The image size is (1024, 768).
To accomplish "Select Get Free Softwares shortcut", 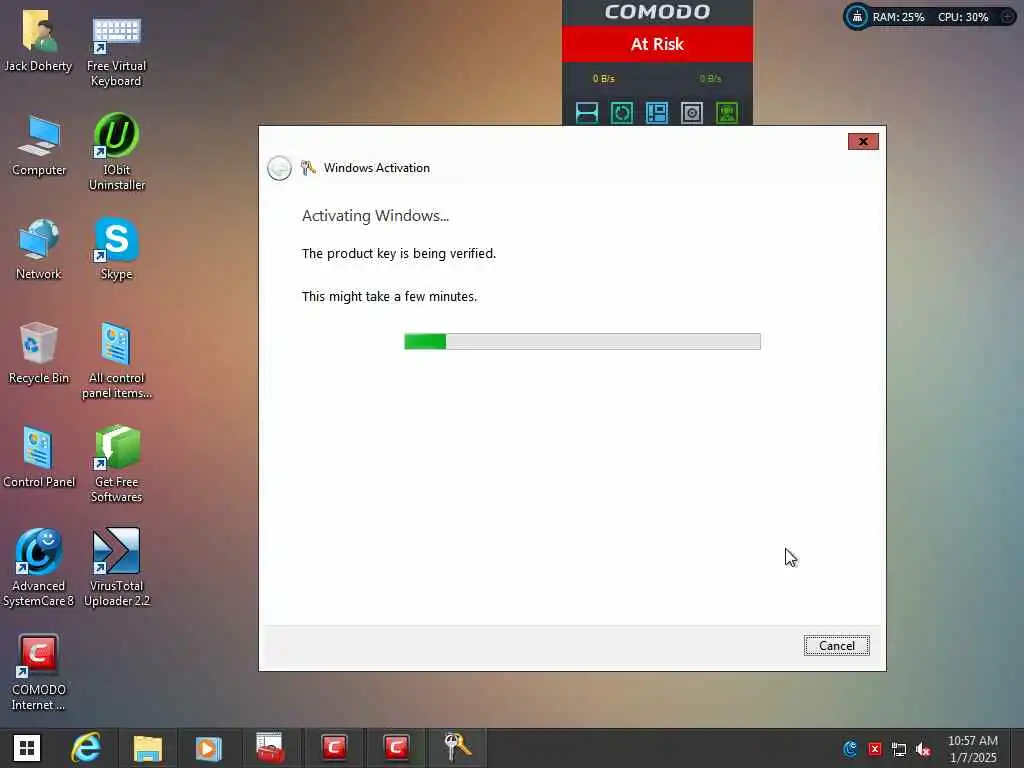I will (117, 464).
